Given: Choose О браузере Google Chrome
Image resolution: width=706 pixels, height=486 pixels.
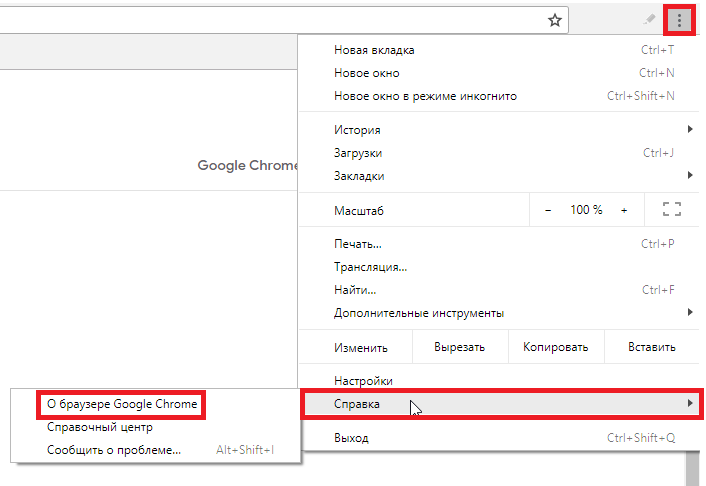Looking at the screenshot, I should (x=121, y=404).
